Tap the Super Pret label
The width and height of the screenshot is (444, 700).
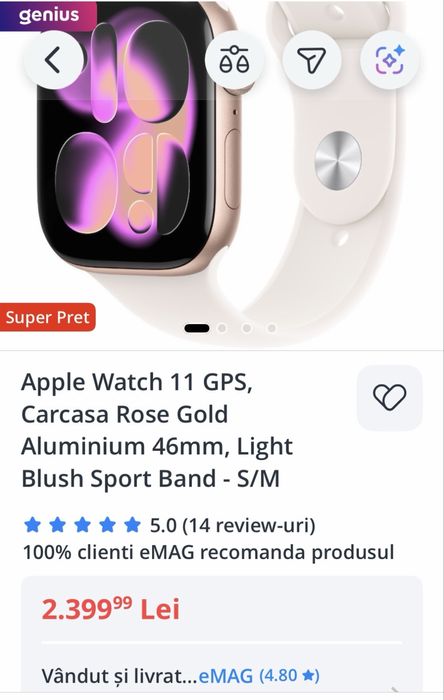pos(48,317)
